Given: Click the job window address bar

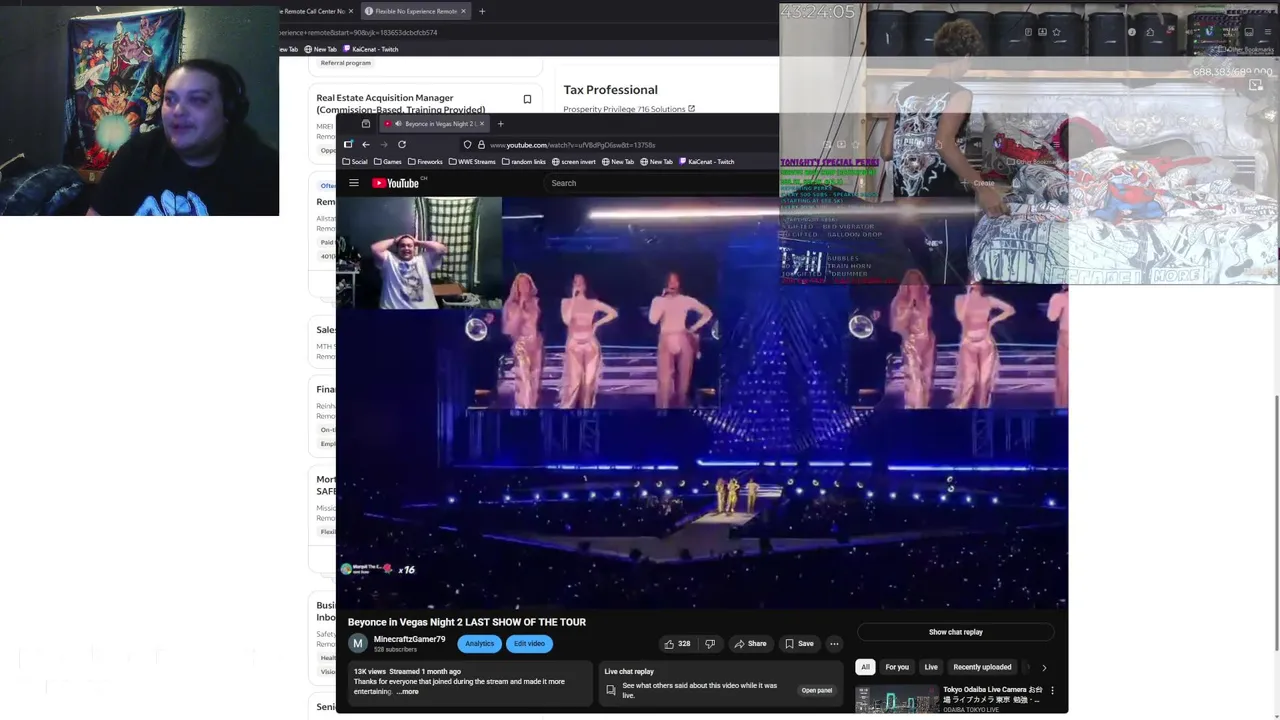Looking at the screenshot, I should (500, 32).
